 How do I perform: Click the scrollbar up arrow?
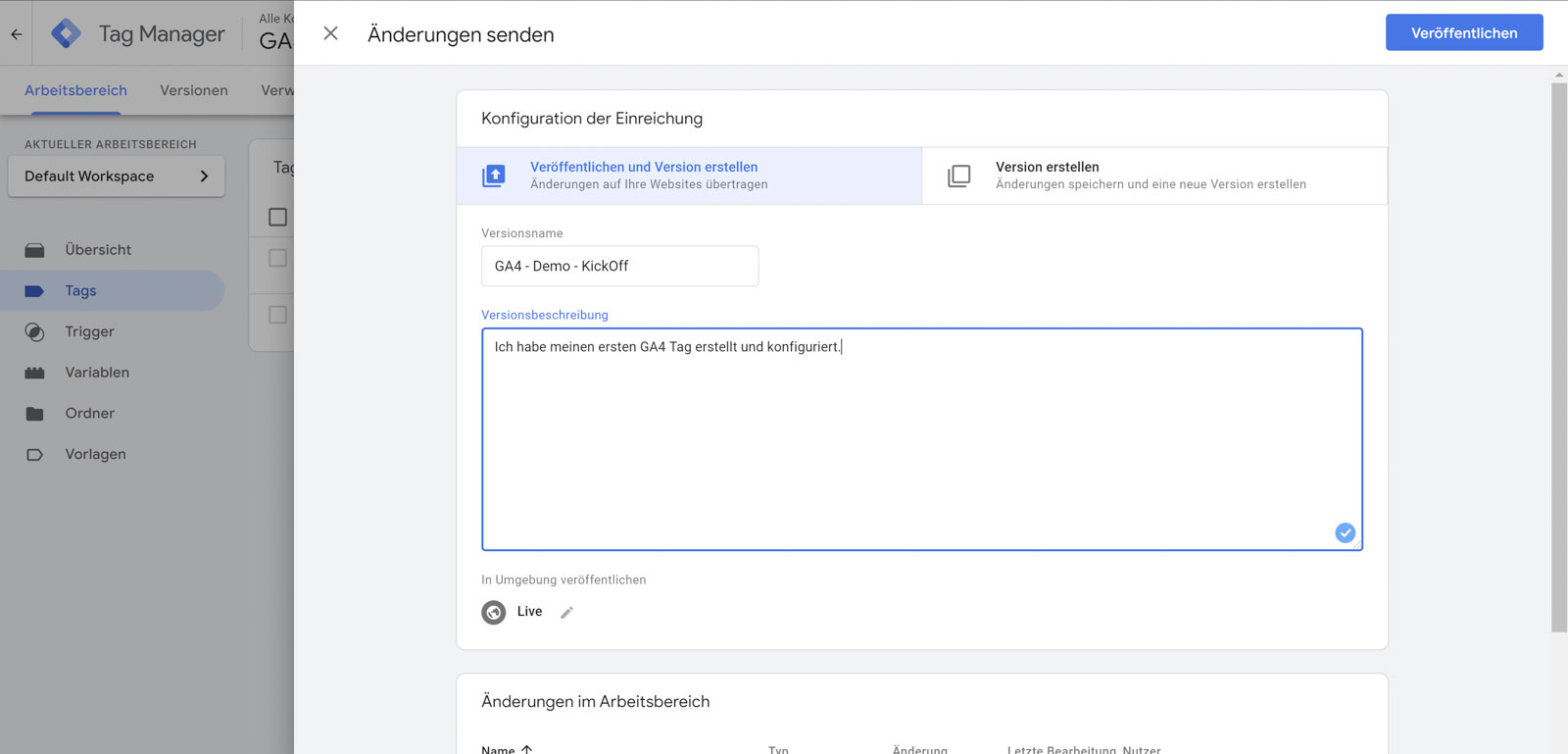(x=1559, y=75)
